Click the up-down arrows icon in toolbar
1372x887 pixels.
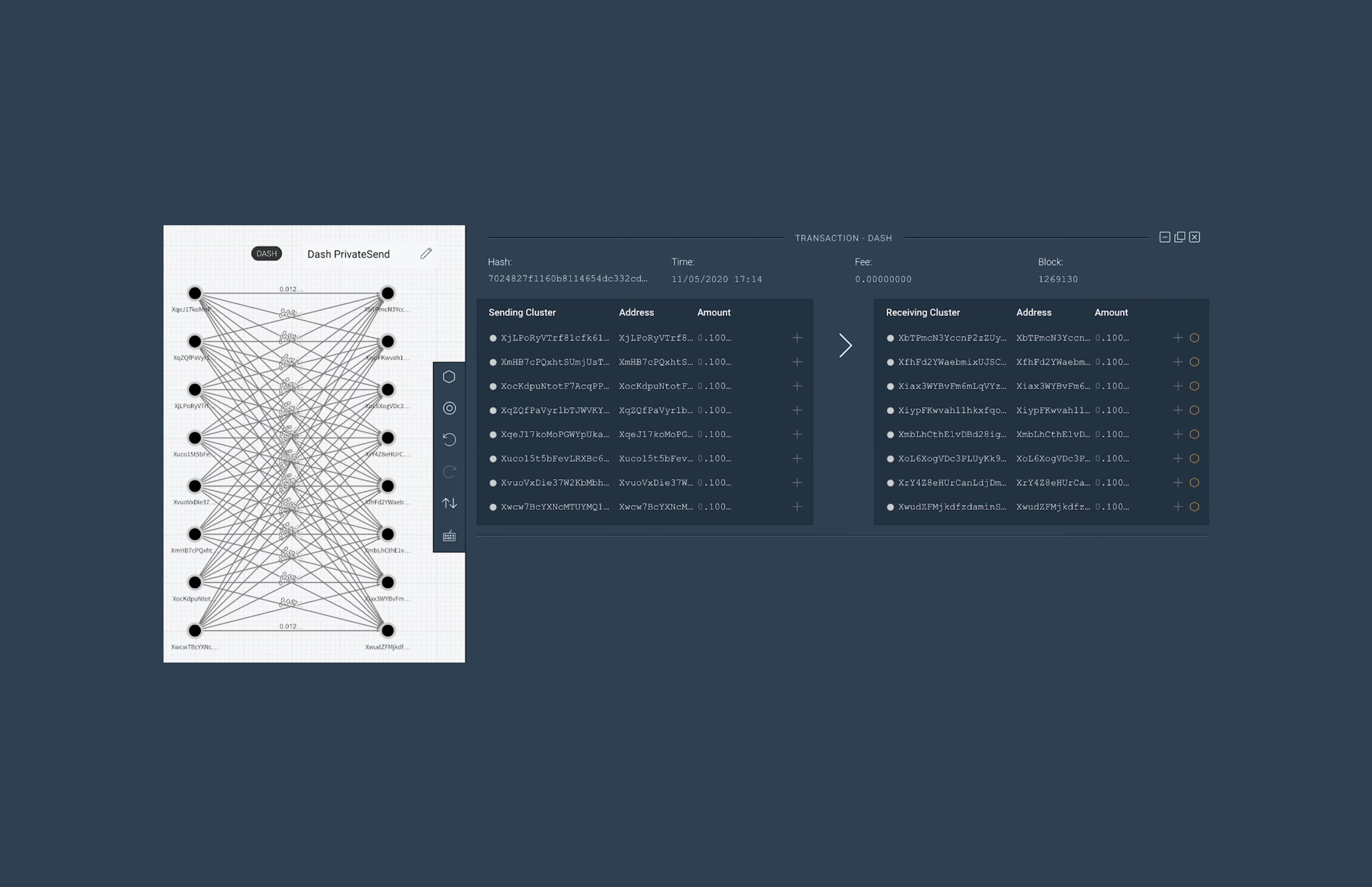pos(449,503)
